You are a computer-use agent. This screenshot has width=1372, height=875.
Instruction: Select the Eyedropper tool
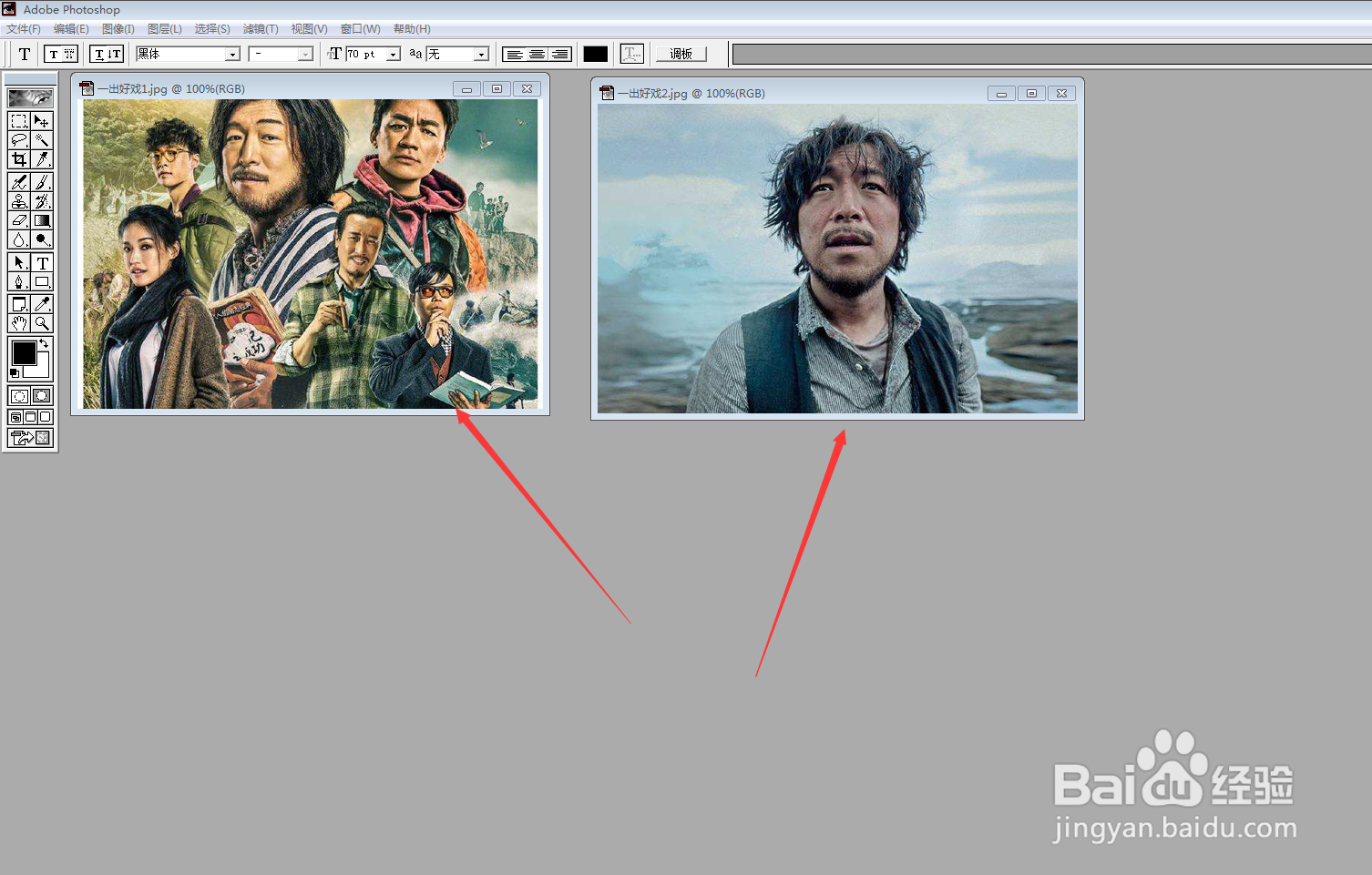[42, 304]
